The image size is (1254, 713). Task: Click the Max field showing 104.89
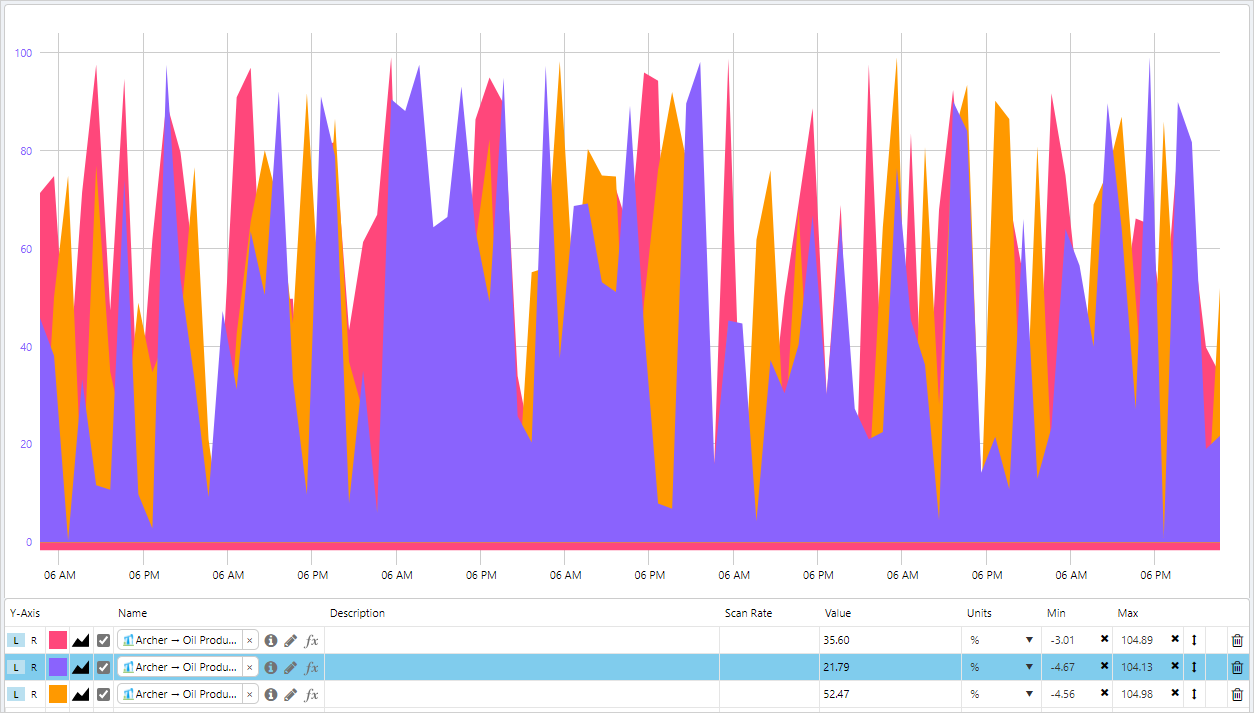tap(1140, 640)
